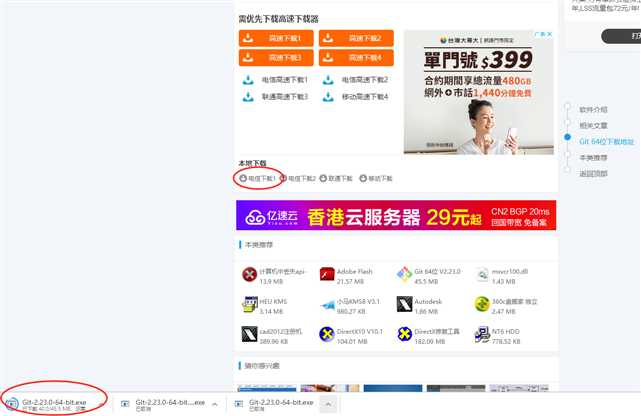Screen dimensions: 641x416
Task: Jump to 软件介绍 in side navigation
Action: coord(593,110)
